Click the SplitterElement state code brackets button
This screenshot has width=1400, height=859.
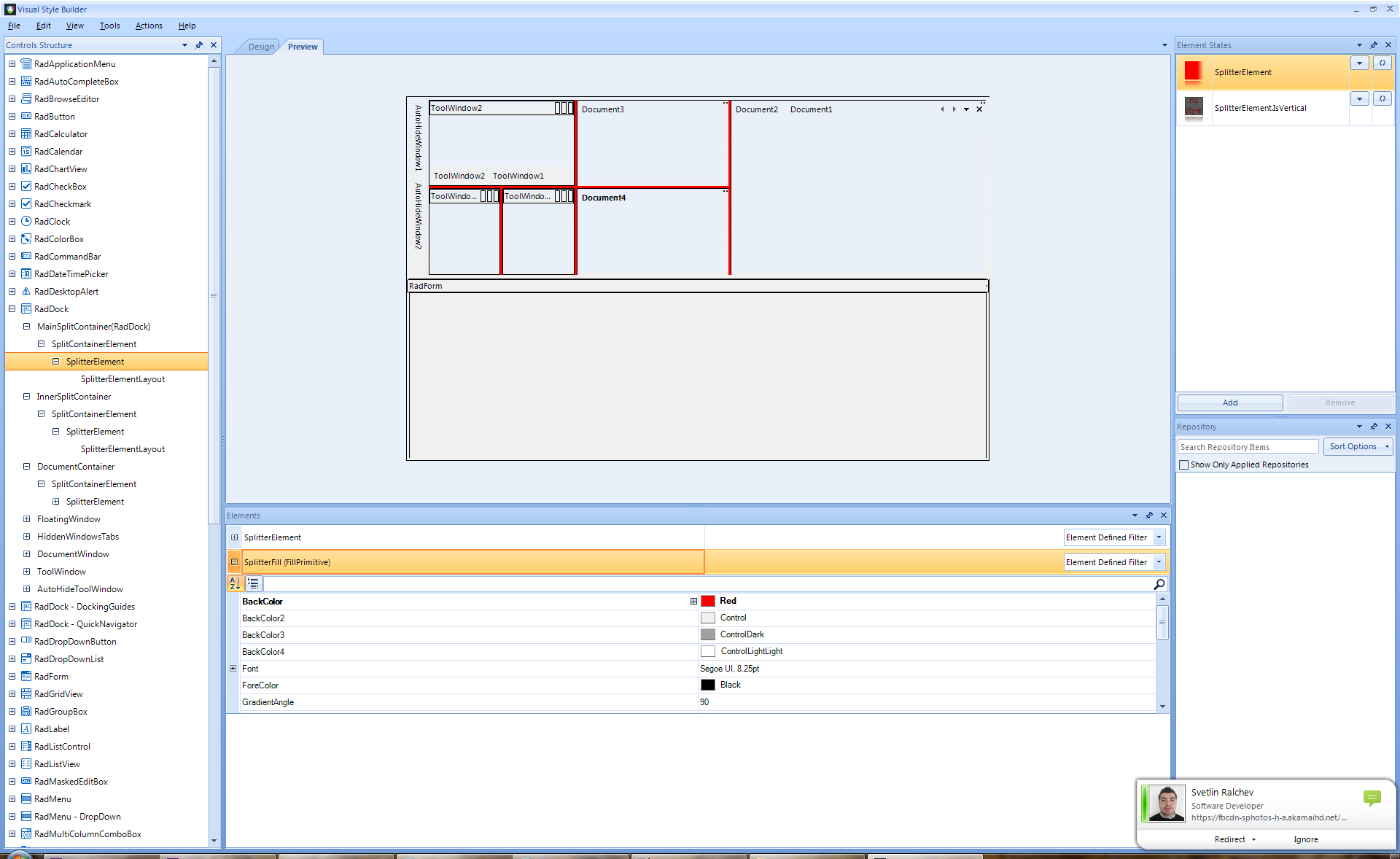(1382, 63)
